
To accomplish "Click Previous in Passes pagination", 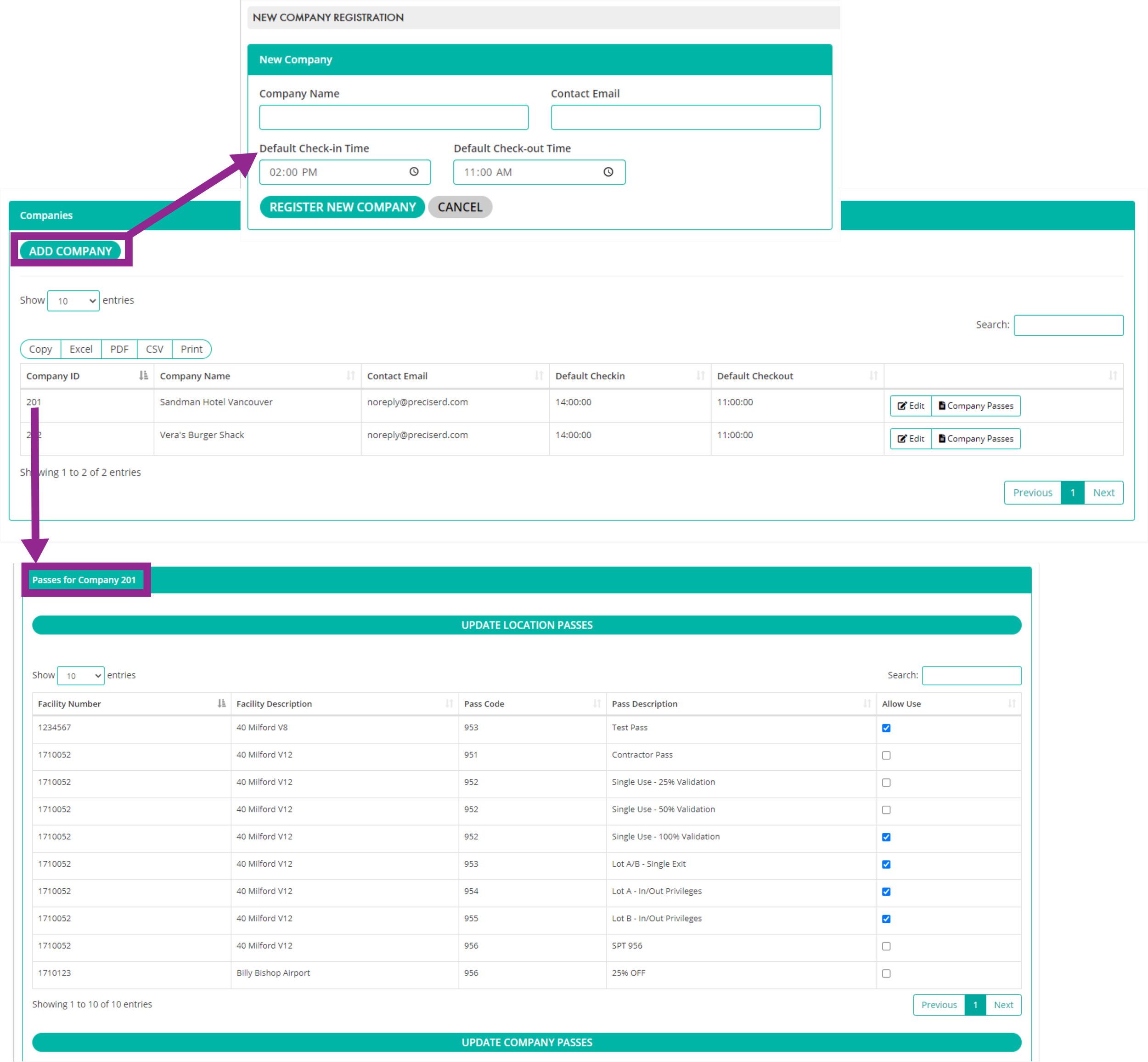I will [x=939, y=1005].
